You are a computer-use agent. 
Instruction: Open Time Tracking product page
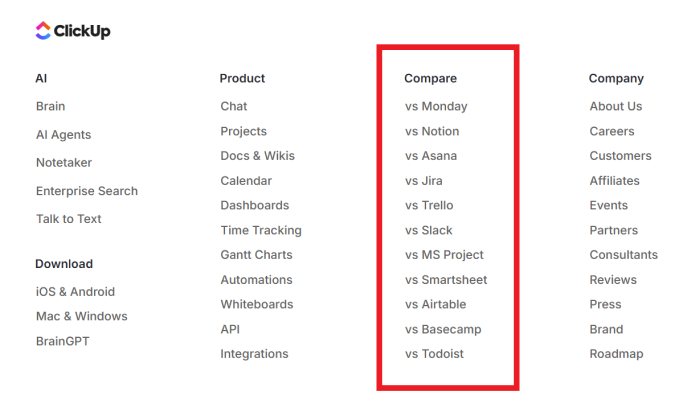pos(261,230)
